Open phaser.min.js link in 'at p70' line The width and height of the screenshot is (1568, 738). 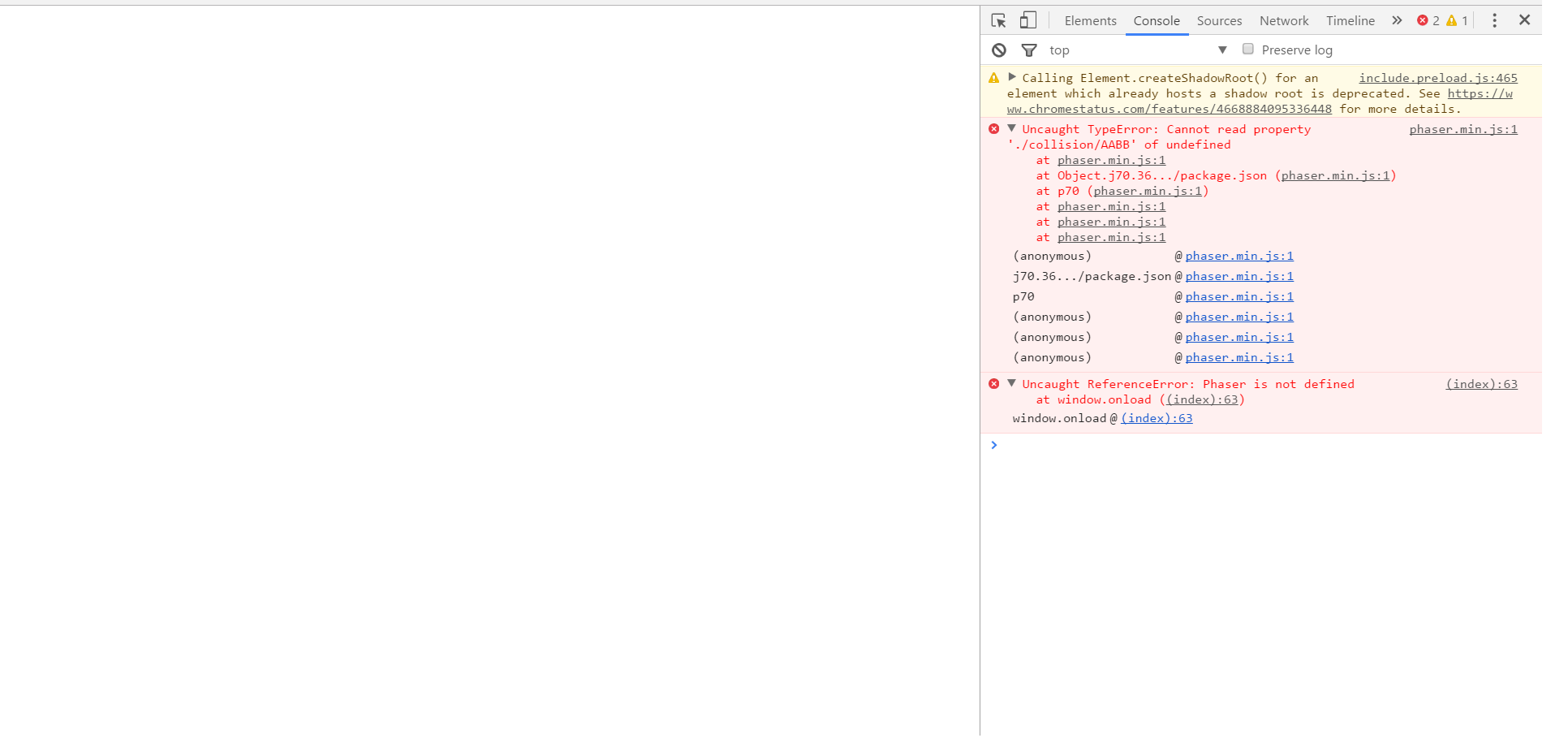point(1148,191)
